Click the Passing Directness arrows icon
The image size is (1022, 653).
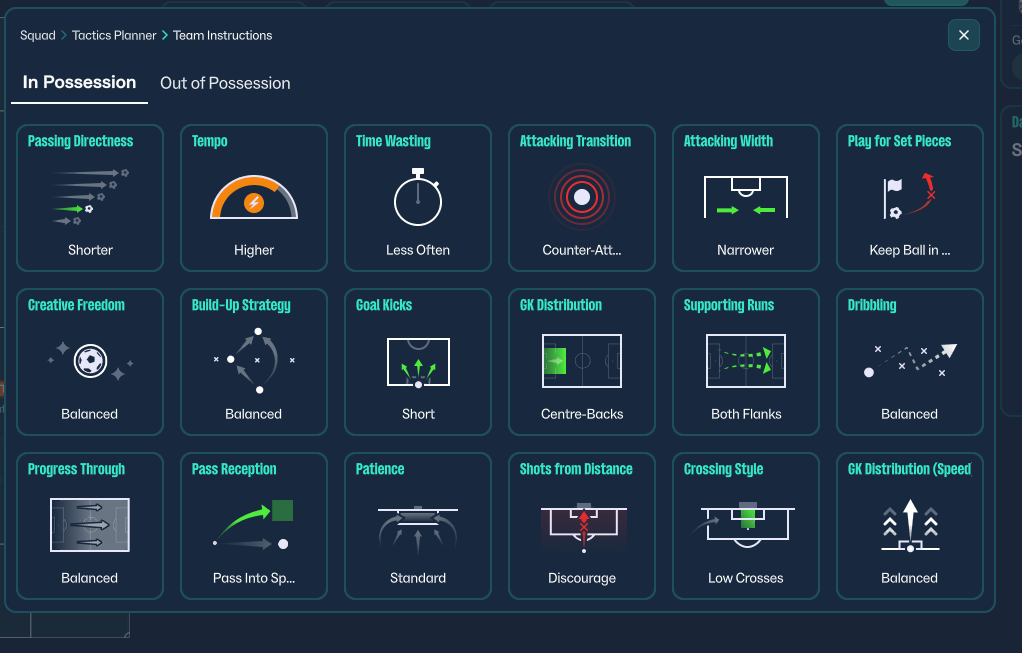tap(90, 196)
